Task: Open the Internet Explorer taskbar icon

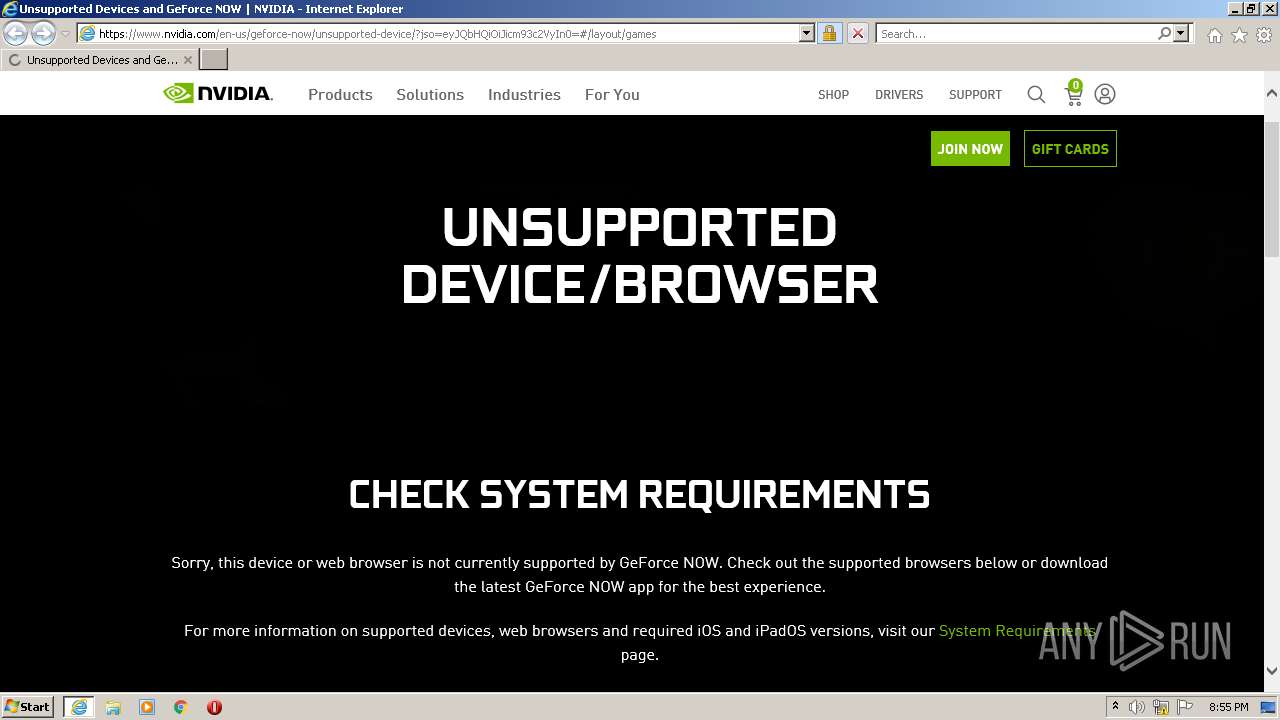Action: coord(78,707)
